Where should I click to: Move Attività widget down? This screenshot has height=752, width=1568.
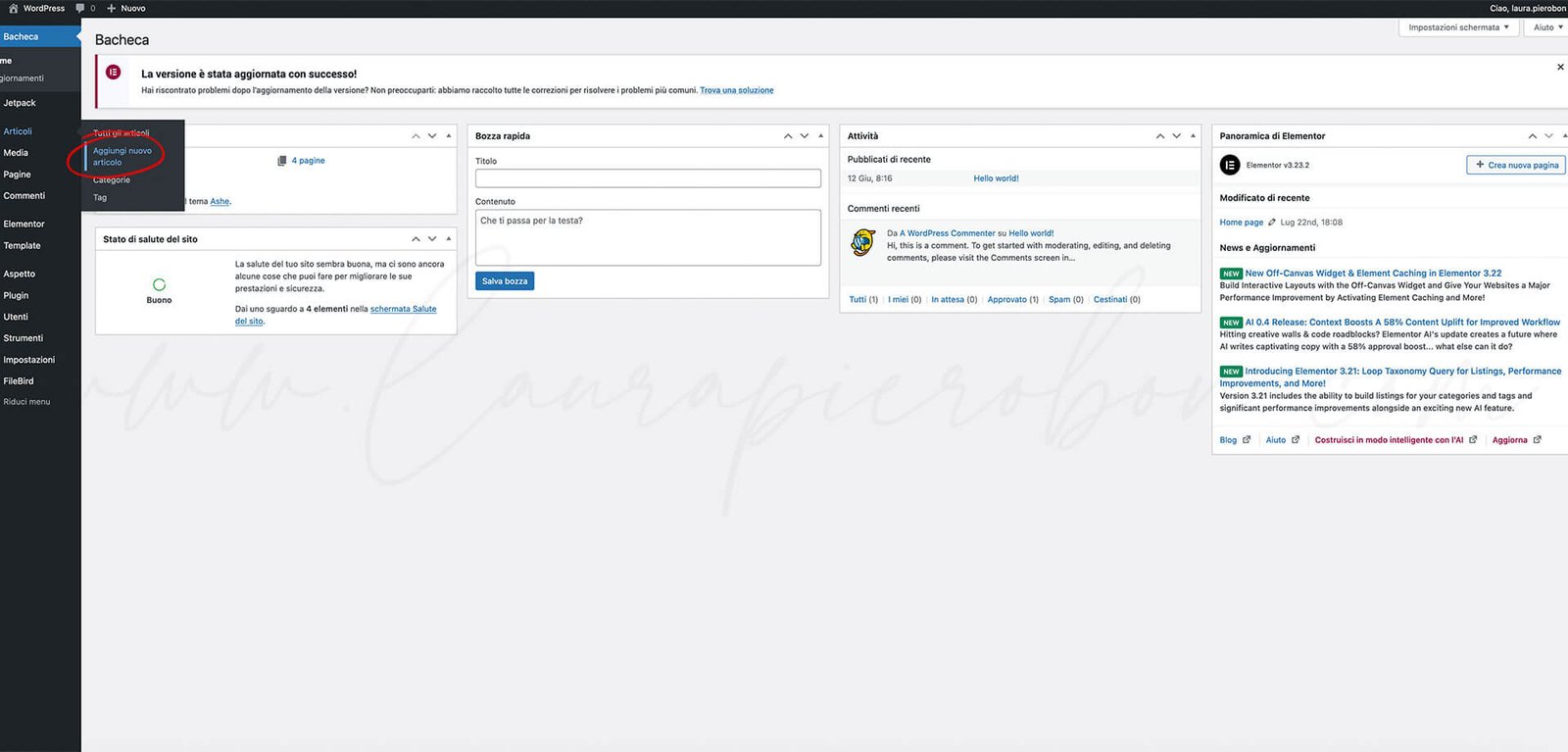click(1177, 136)
